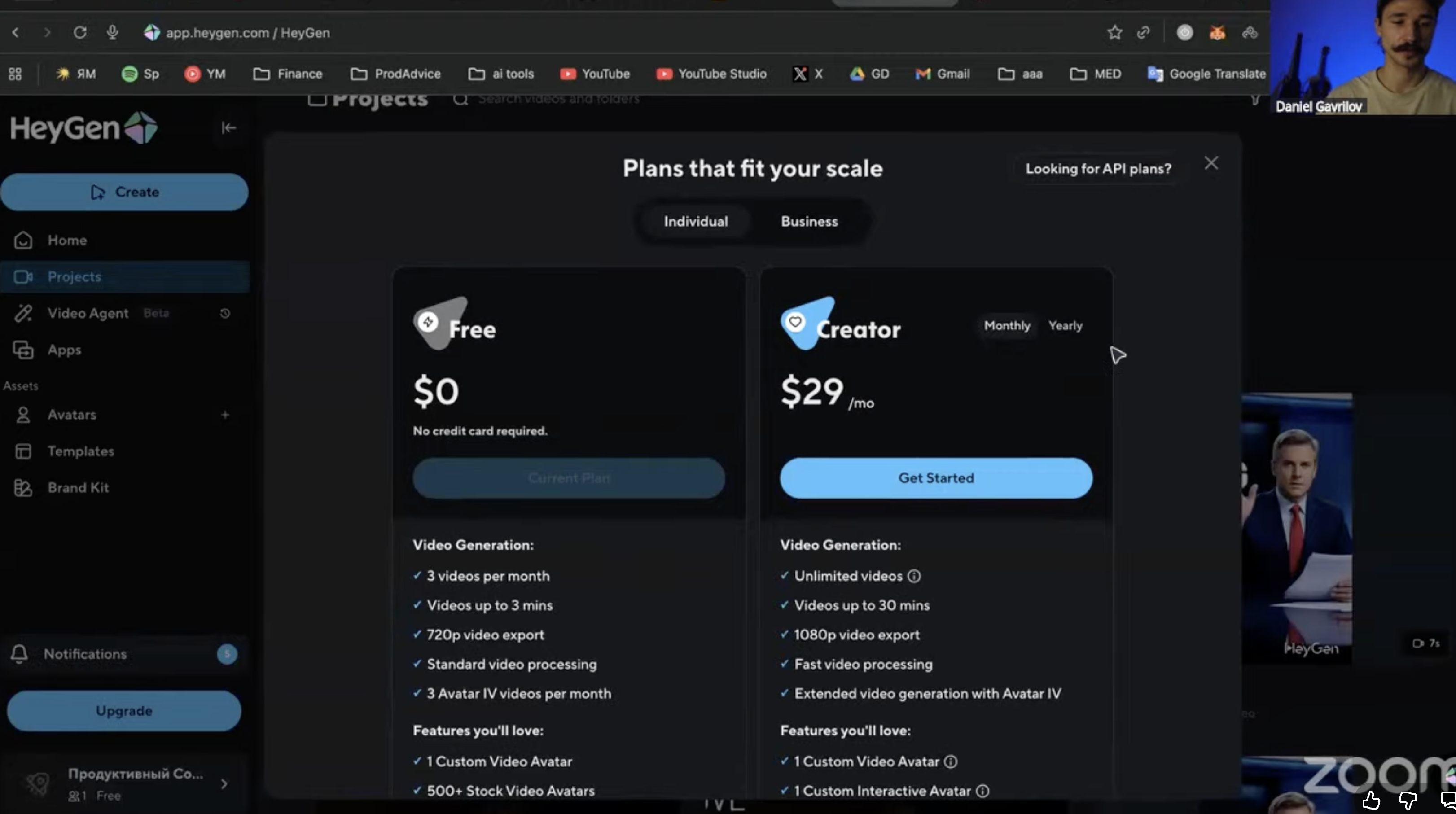The image size is (1456, 814).
Task: Collapse the HeyGen sidebar panel
Action: [x=228, y=128]
